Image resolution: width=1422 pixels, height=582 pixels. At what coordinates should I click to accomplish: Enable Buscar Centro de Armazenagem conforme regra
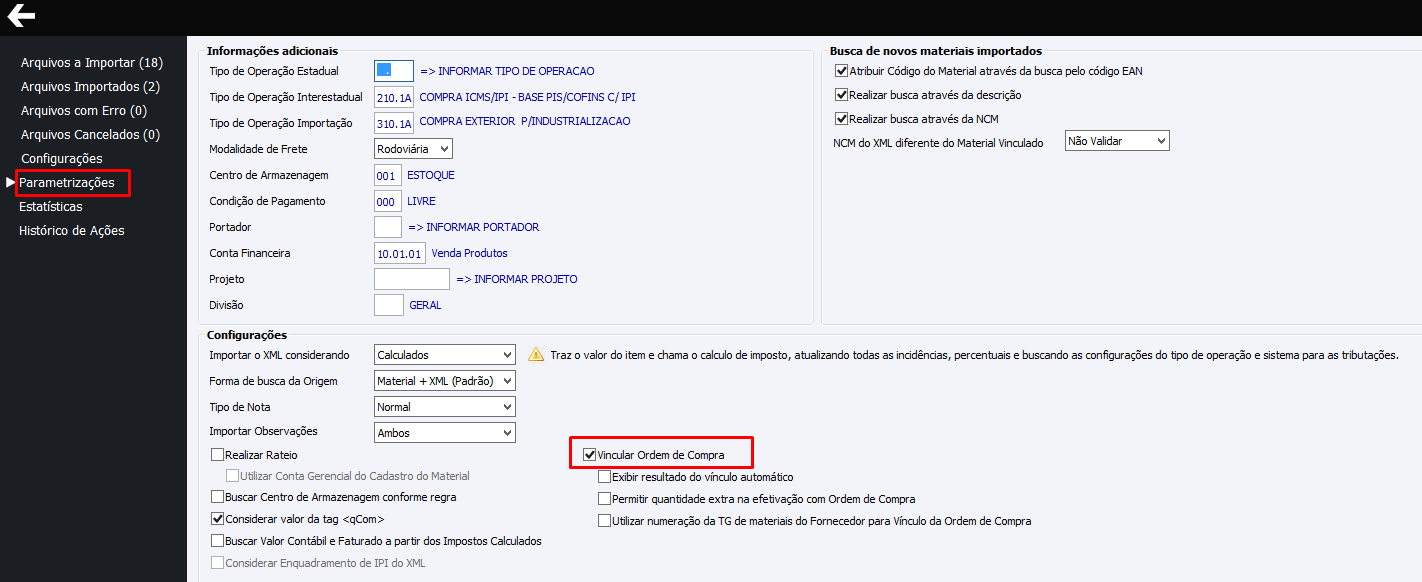[218, 497]
